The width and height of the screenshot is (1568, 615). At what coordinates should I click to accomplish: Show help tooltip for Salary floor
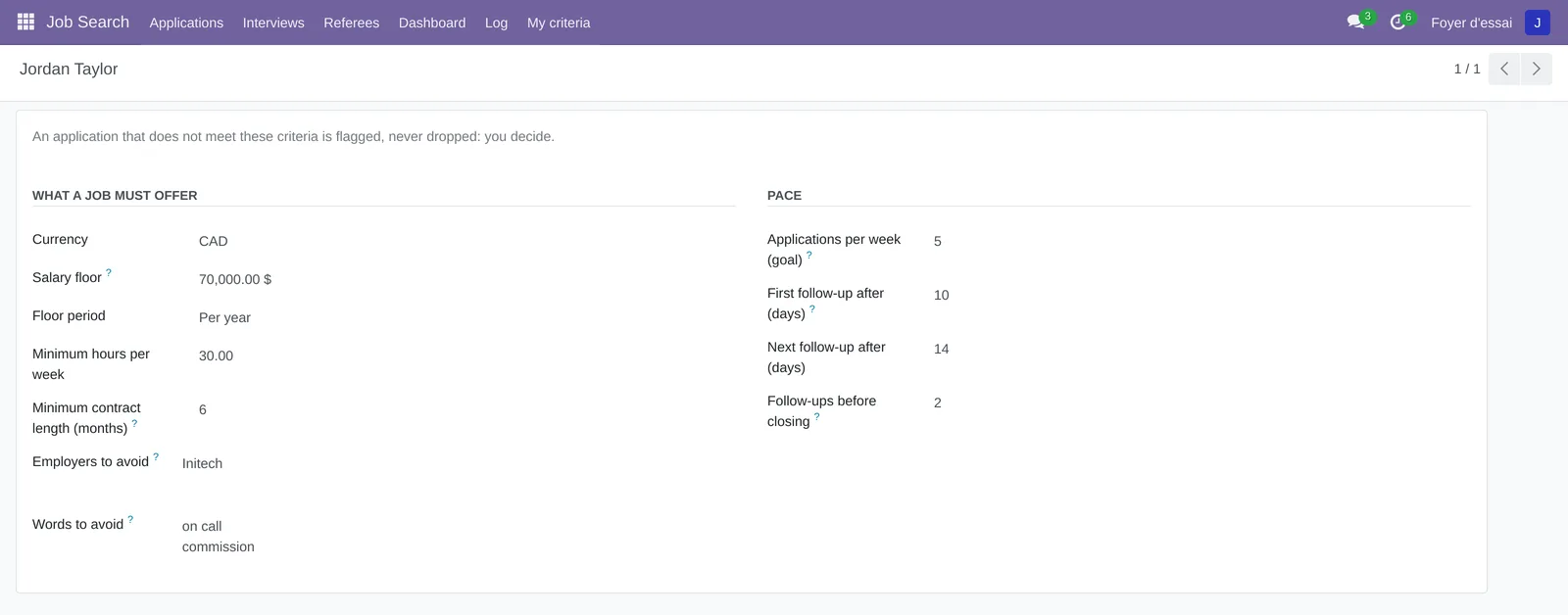point(109,273)
